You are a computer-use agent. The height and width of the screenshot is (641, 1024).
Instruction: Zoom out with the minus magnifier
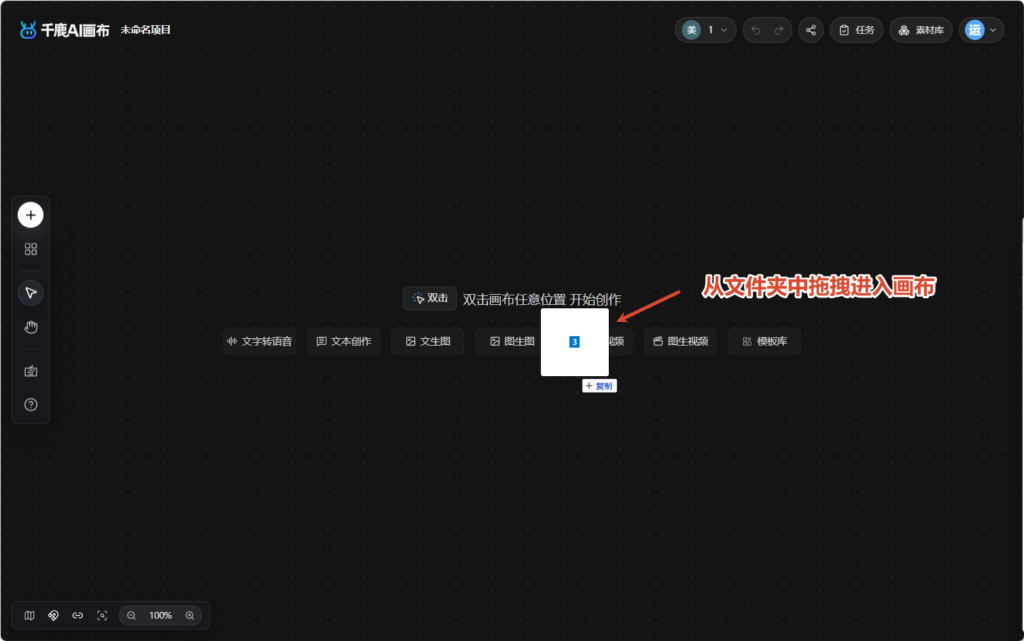pos(131,616)
